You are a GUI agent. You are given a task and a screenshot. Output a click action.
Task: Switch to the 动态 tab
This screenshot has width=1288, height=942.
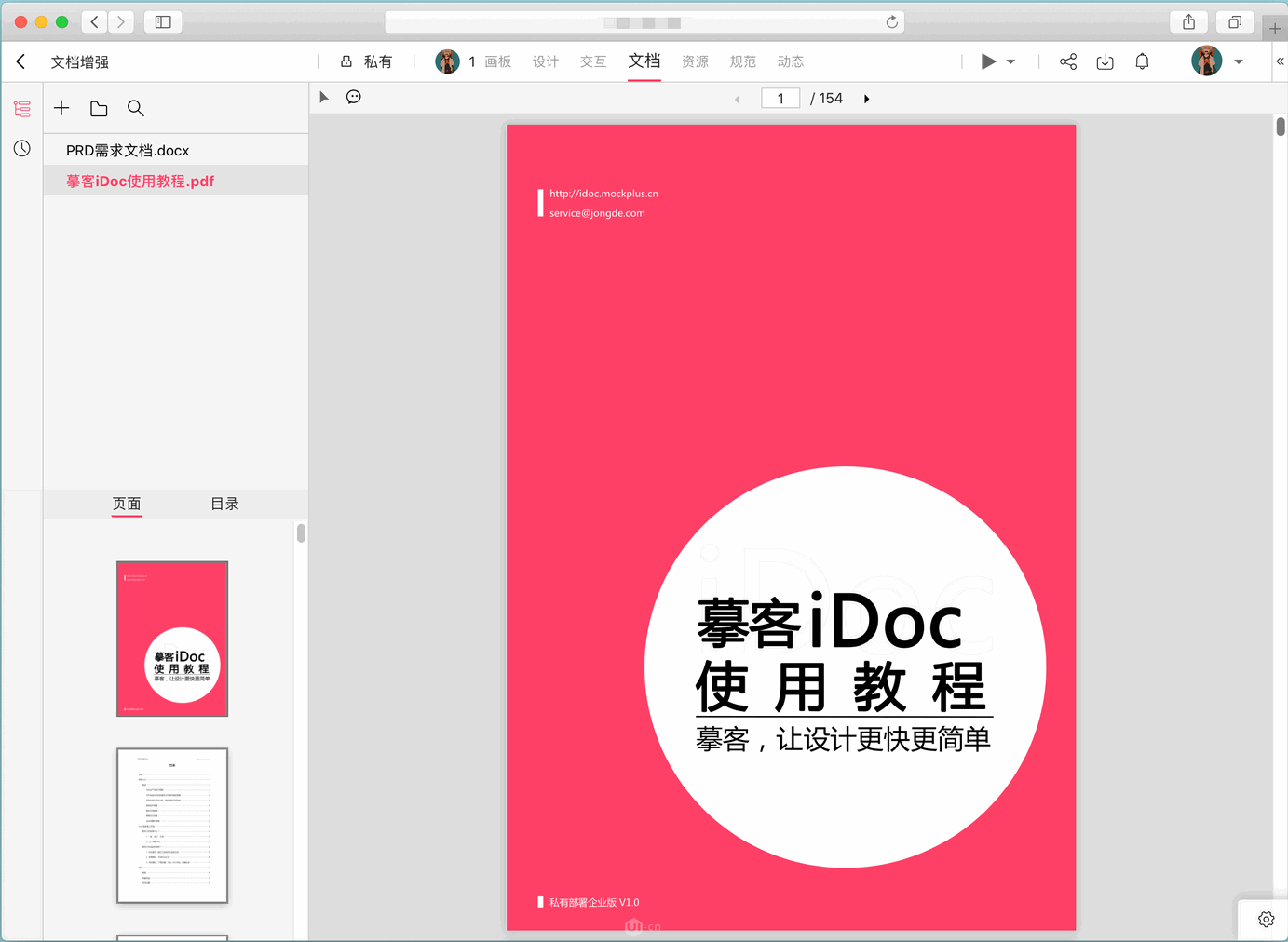(x=791, y=61)
